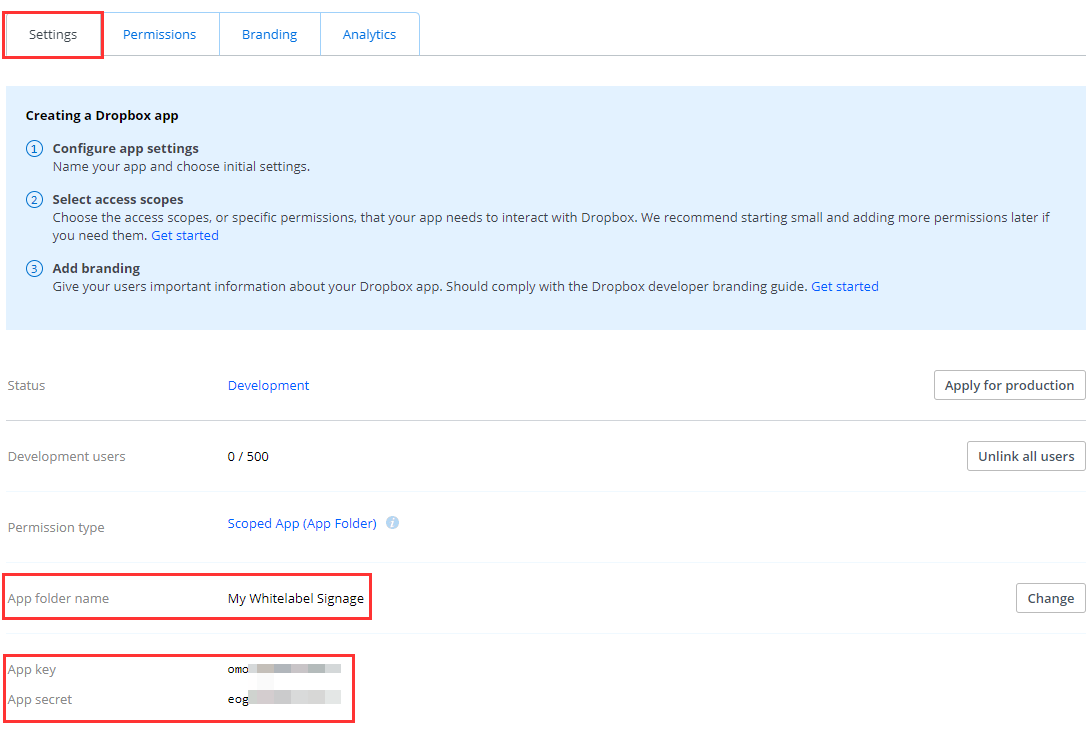Image resolution: width=1087 pixels, height=731 pixels.
Task: Open the Scoped App (App Folder) link
Action: [x=302, y=524]
